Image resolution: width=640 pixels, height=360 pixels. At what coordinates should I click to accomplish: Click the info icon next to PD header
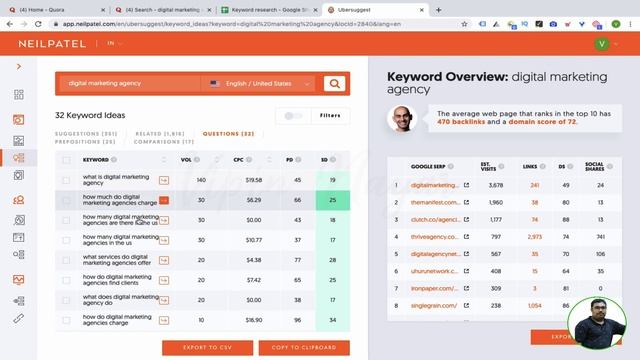coord(298,160)
